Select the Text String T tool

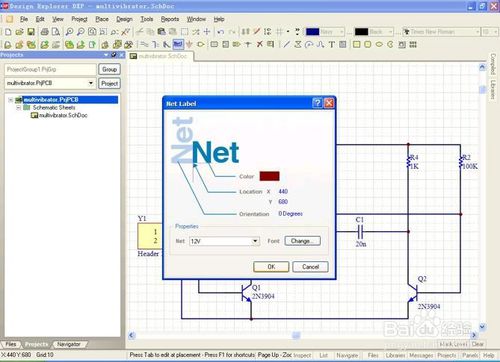pos(332,44)
